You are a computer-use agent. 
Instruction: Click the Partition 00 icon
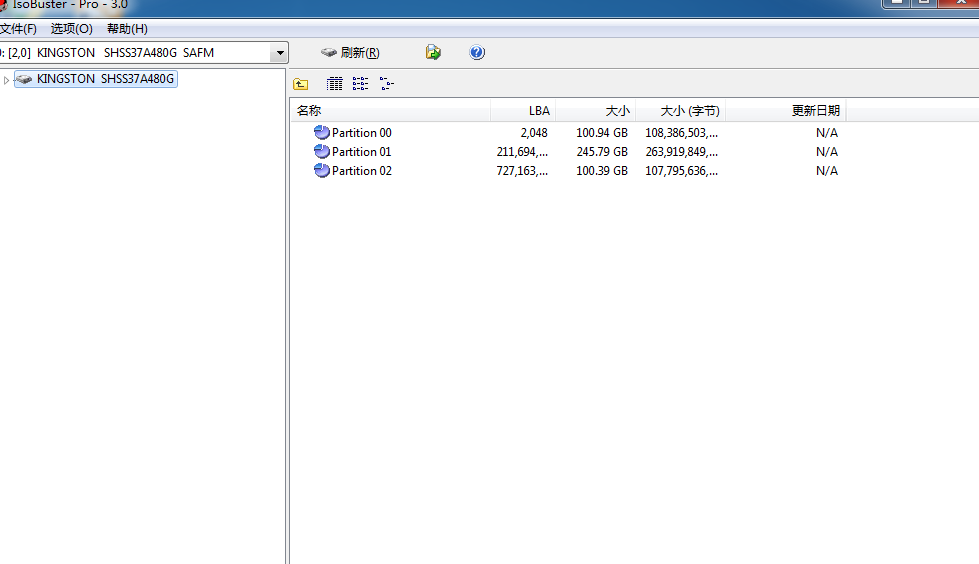(322, 132)
